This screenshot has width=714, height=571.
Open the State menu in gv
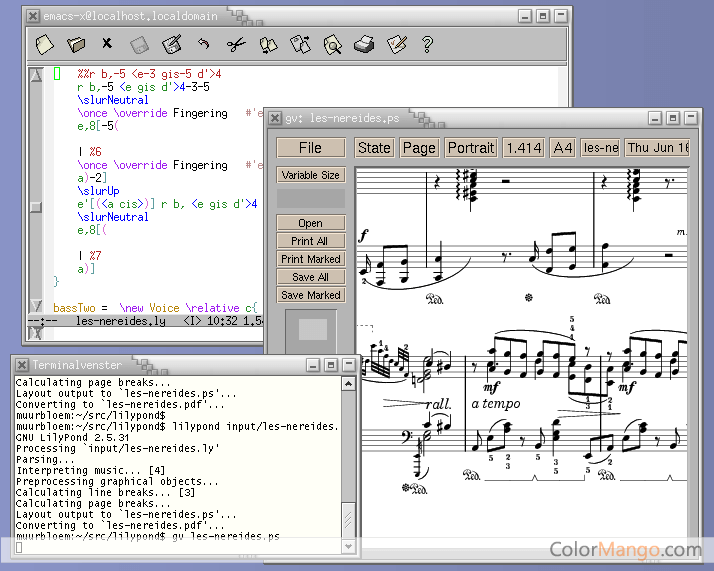[374, 148]
